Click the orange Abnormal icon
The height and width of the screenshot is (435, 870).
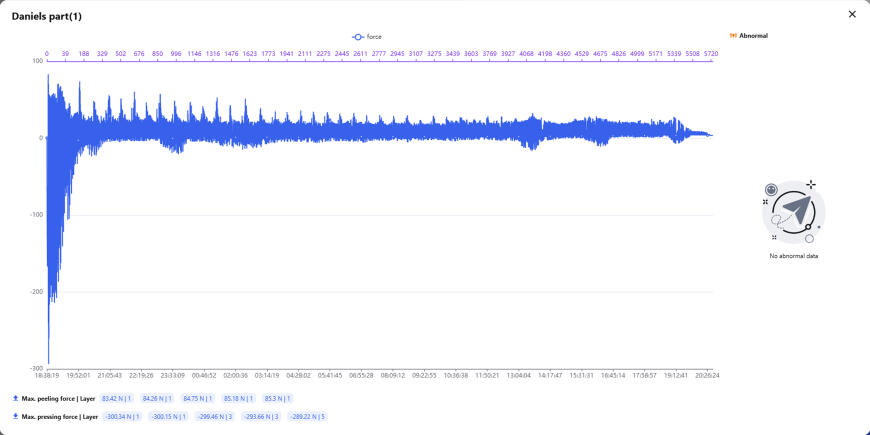[x=733, y=36]
